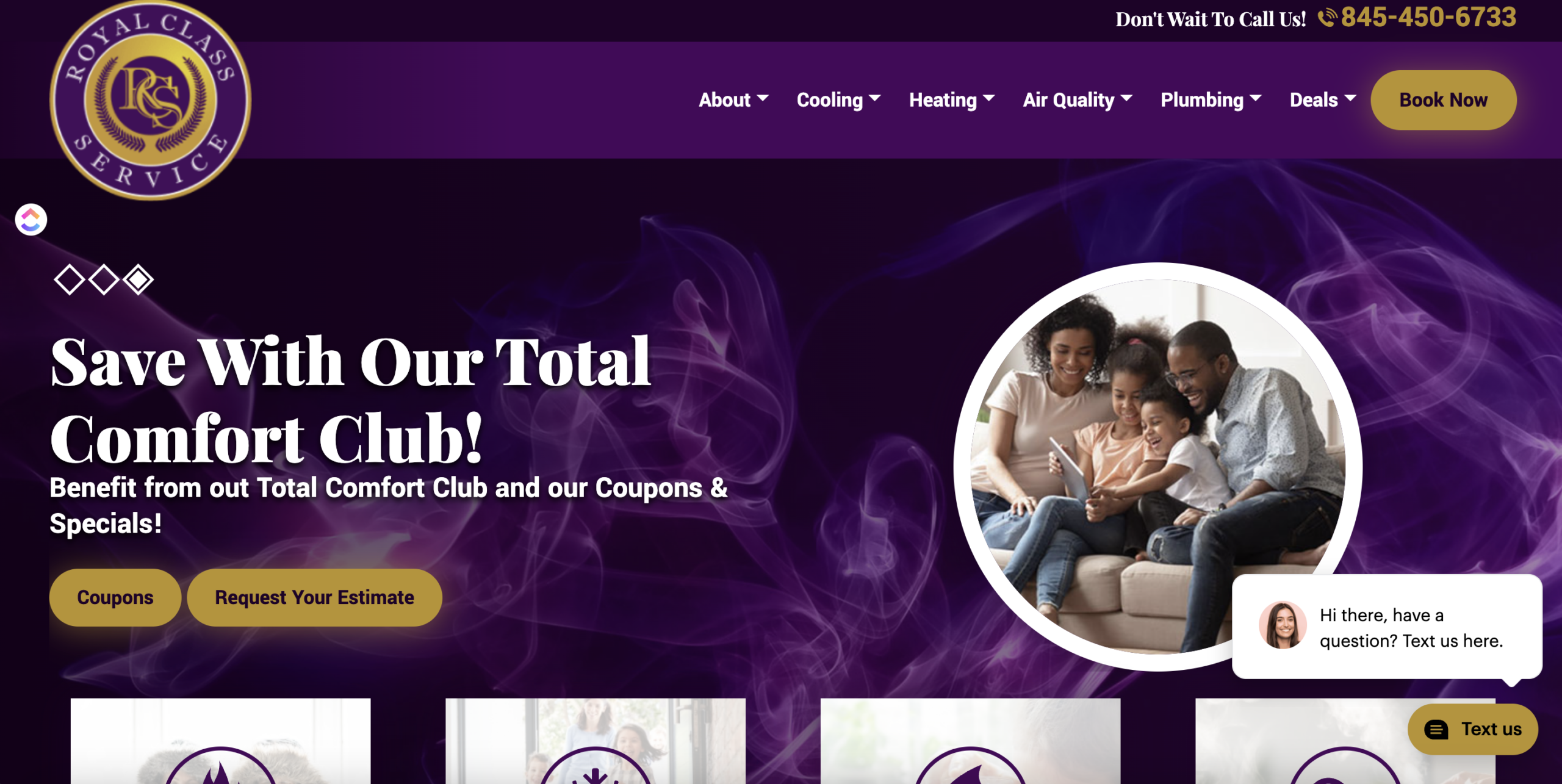Expand the About dropdown menu

tap(733, 99)
